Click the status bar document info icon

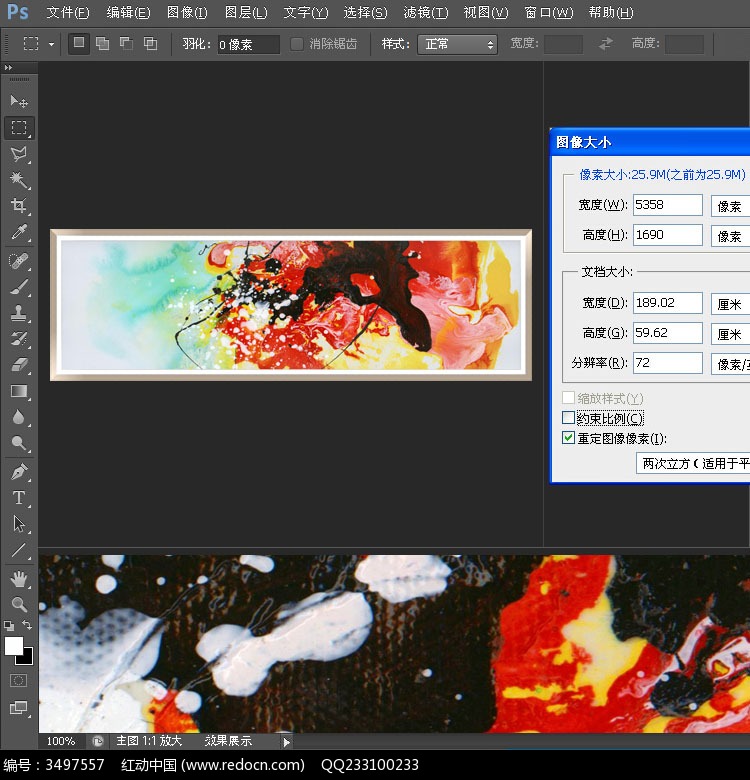[x=97, y=741]
